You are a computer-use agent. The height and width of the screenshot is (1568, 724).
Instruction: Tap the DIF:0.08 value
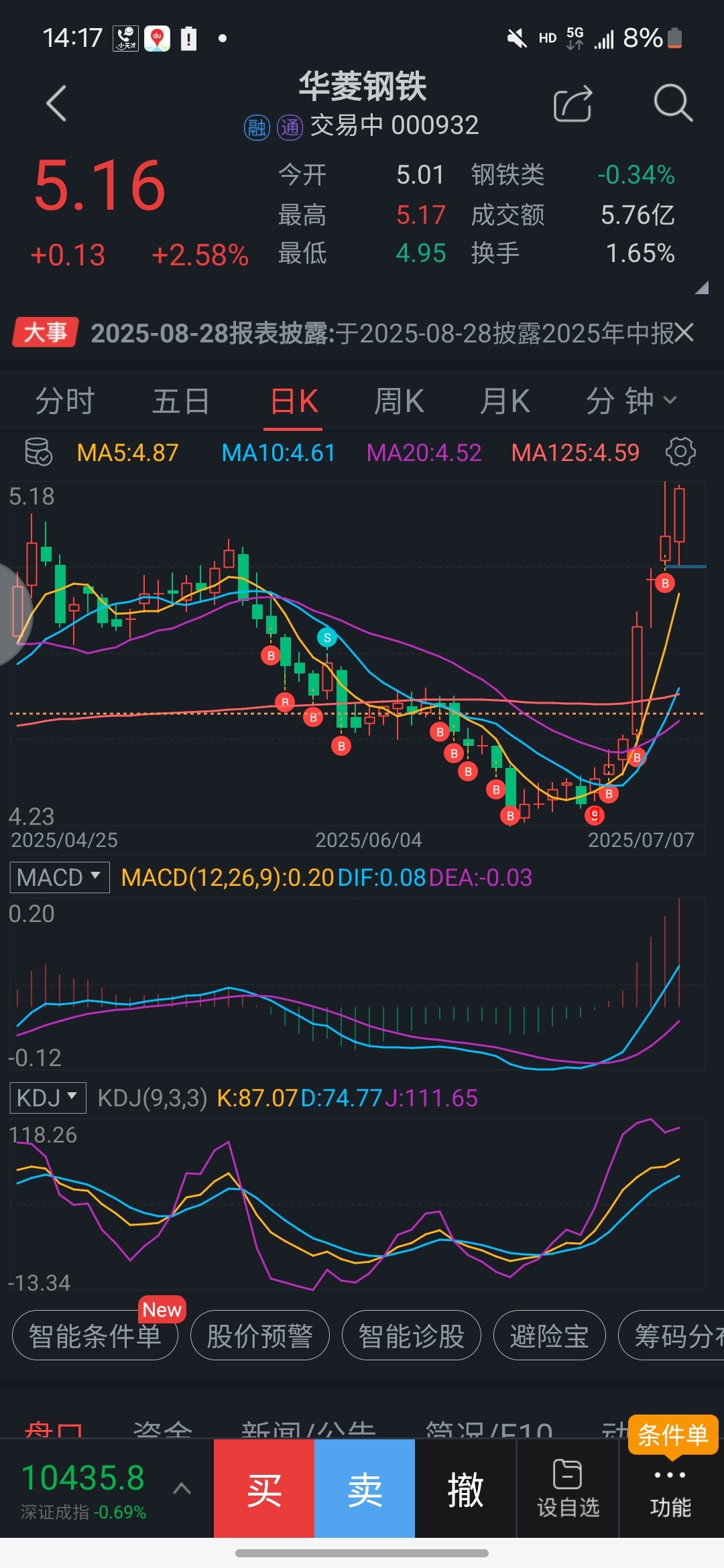[x=381, y=877]
